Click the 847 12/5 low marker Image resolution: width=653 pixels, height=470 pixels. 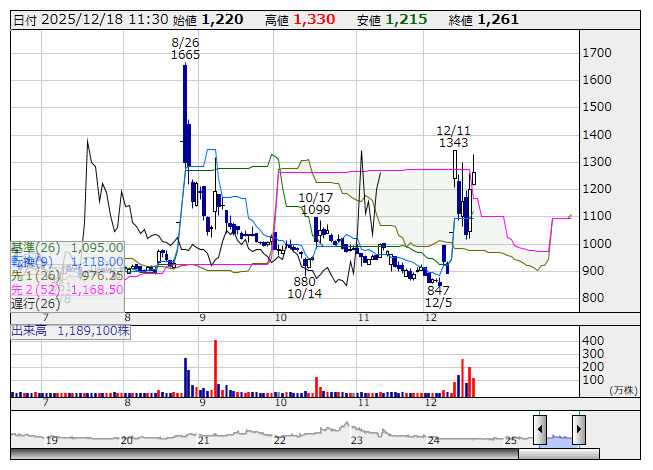(438, 296)
